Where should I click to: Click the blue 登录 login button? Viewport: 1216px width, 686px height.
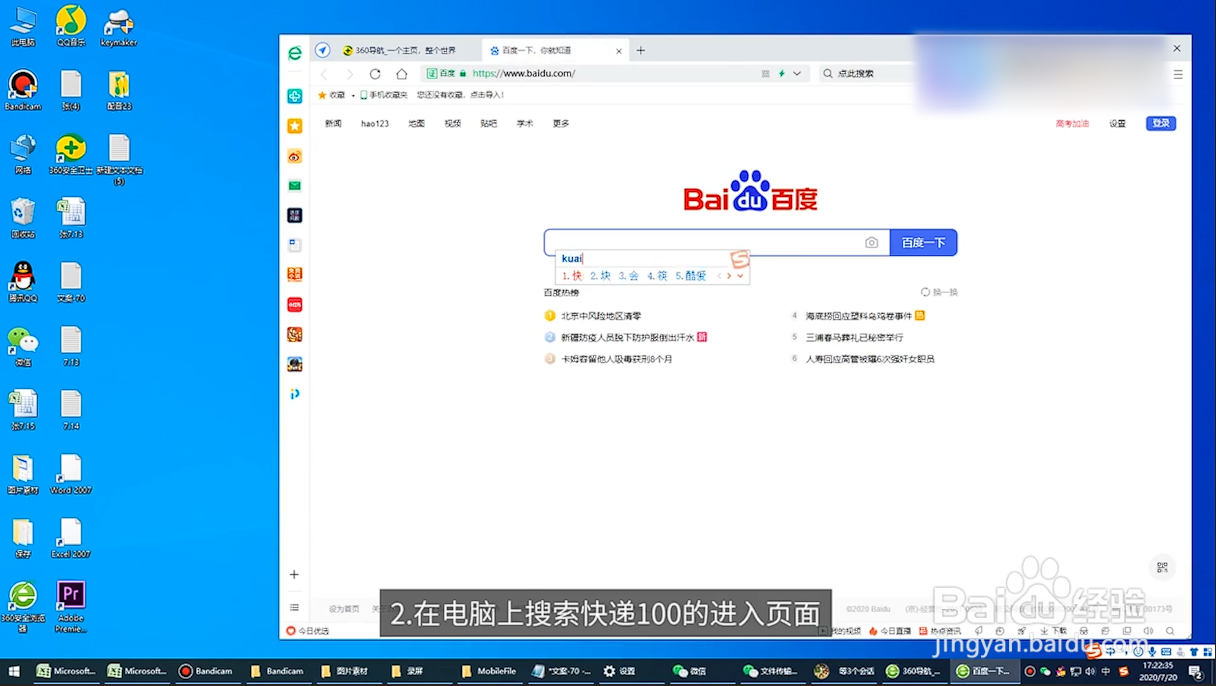point(1161,124)
